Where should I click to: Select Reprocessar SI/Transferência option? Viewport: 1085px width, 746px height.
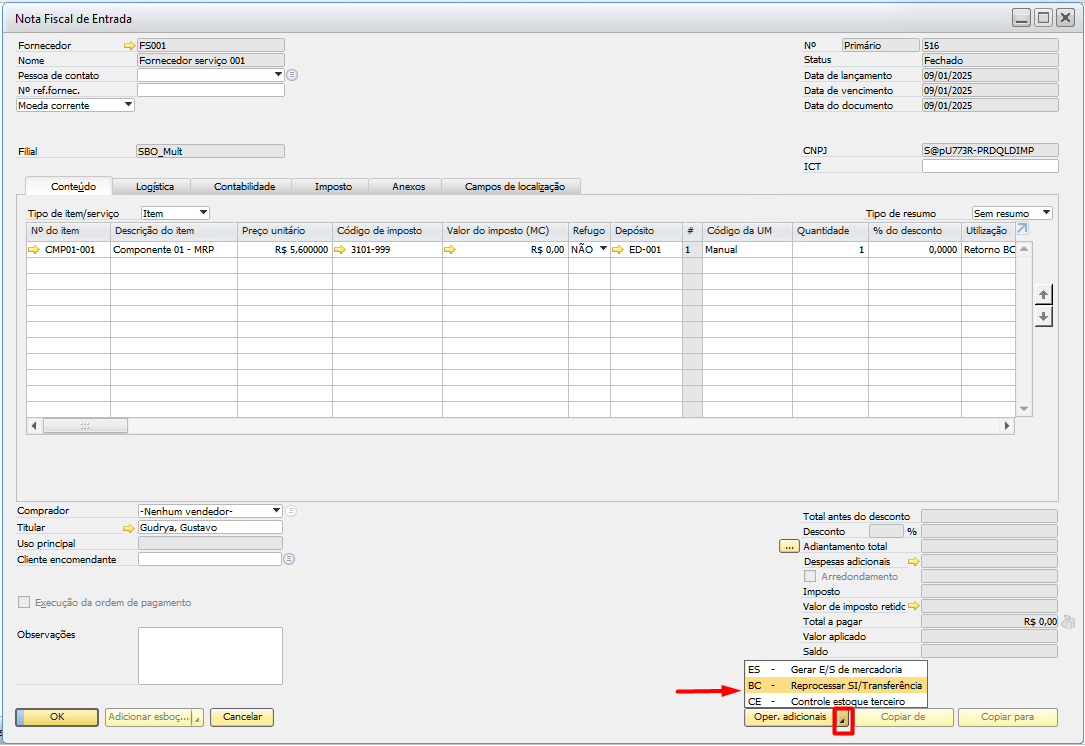(x=835, y=685)
